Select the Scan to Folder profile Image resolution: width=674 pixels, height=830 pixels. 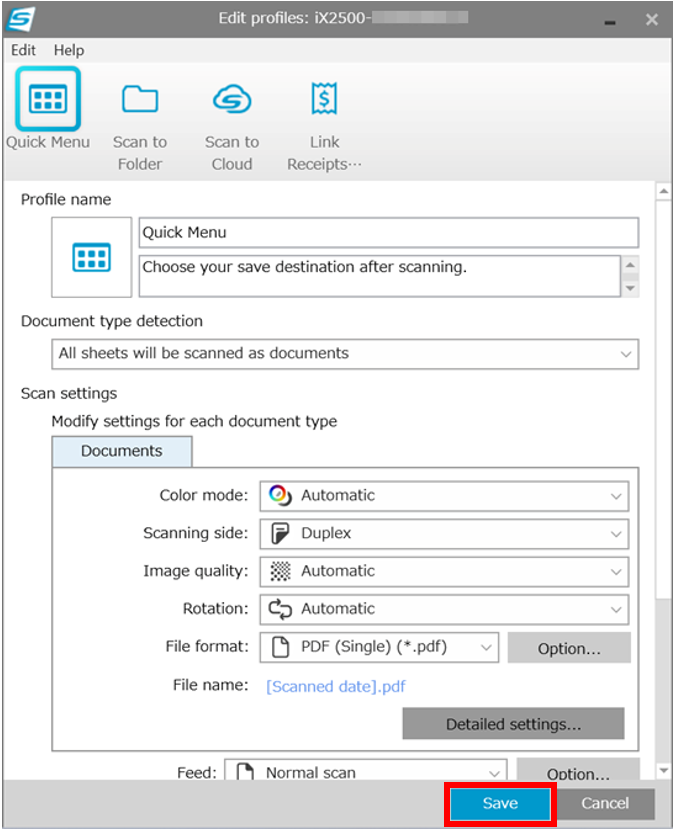[x=140, y=127]
